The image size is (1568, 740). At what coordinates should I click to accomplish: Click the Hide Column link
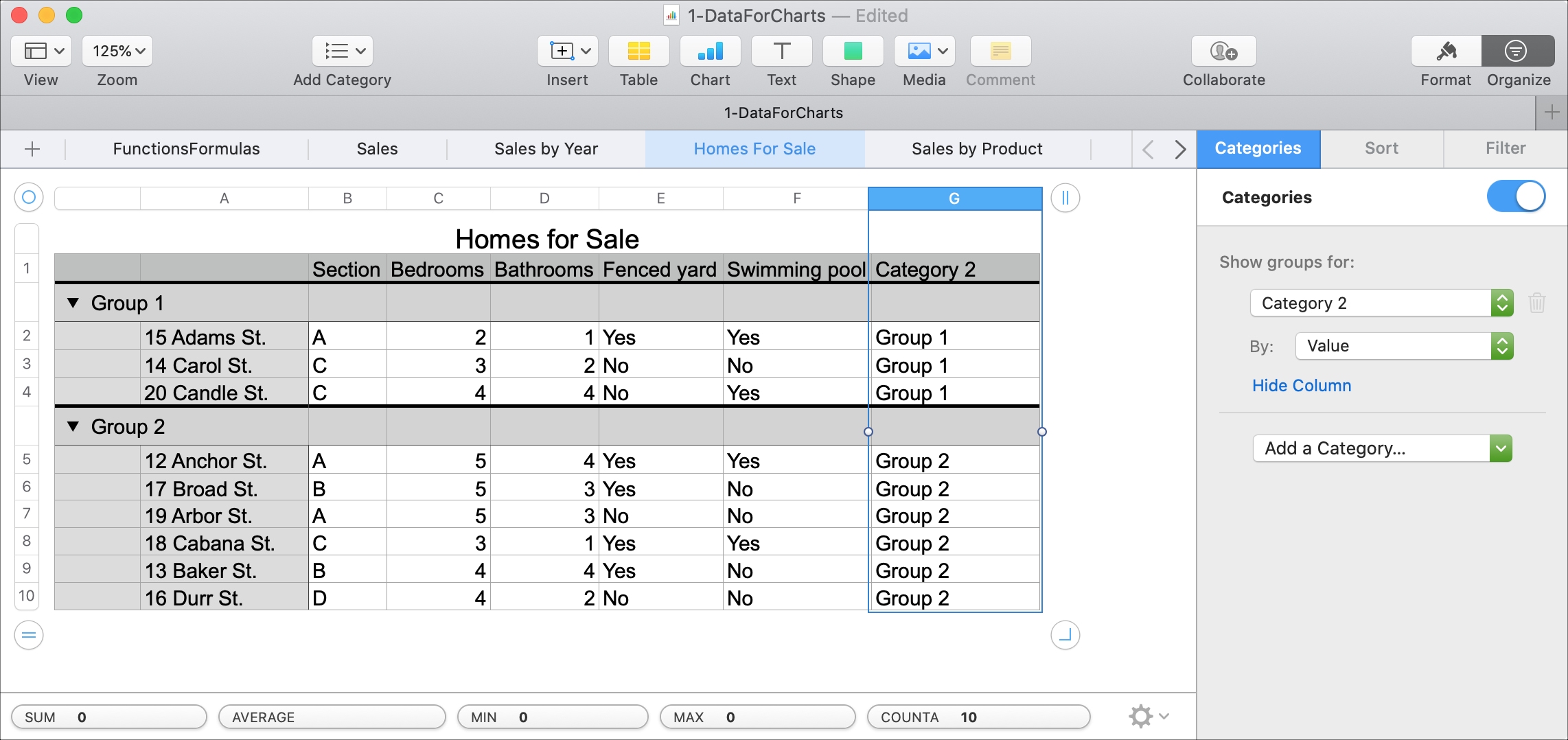point(1301,385)
